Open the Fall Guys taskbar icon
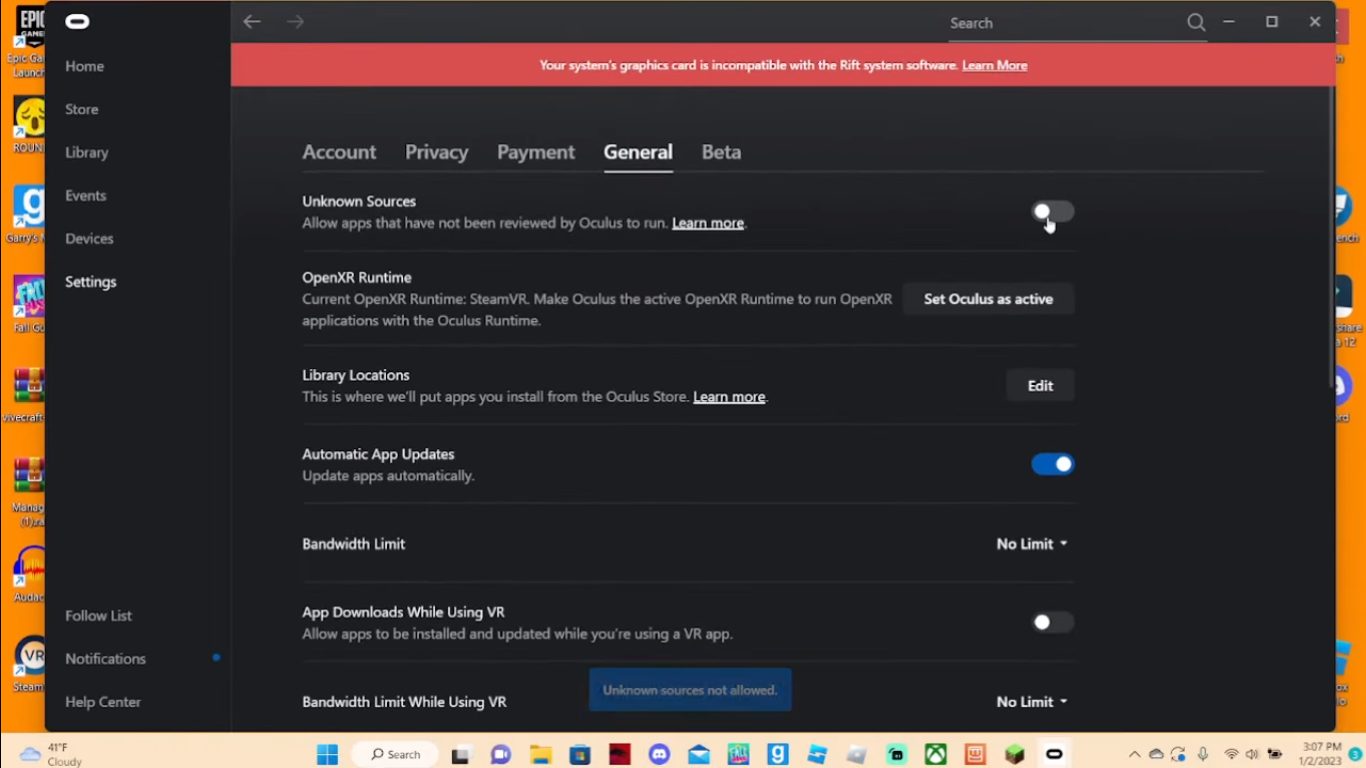 pyautogui.click(x=738, y=754)
